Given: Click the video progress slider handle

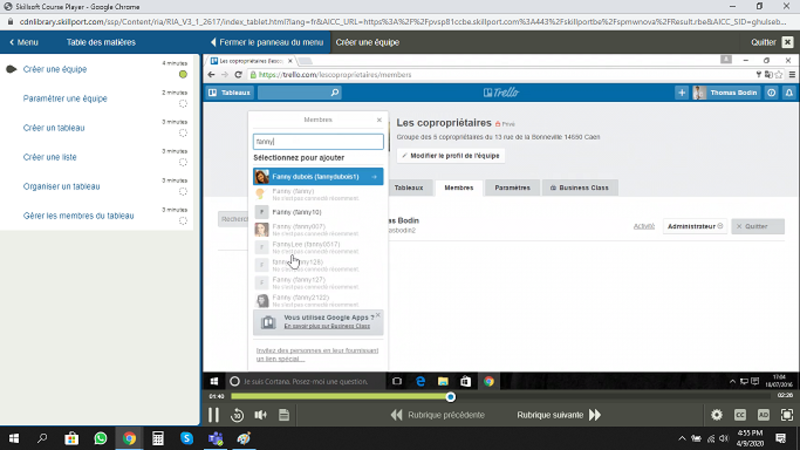Looking at the screenshot, I should (x=451, y=397).
